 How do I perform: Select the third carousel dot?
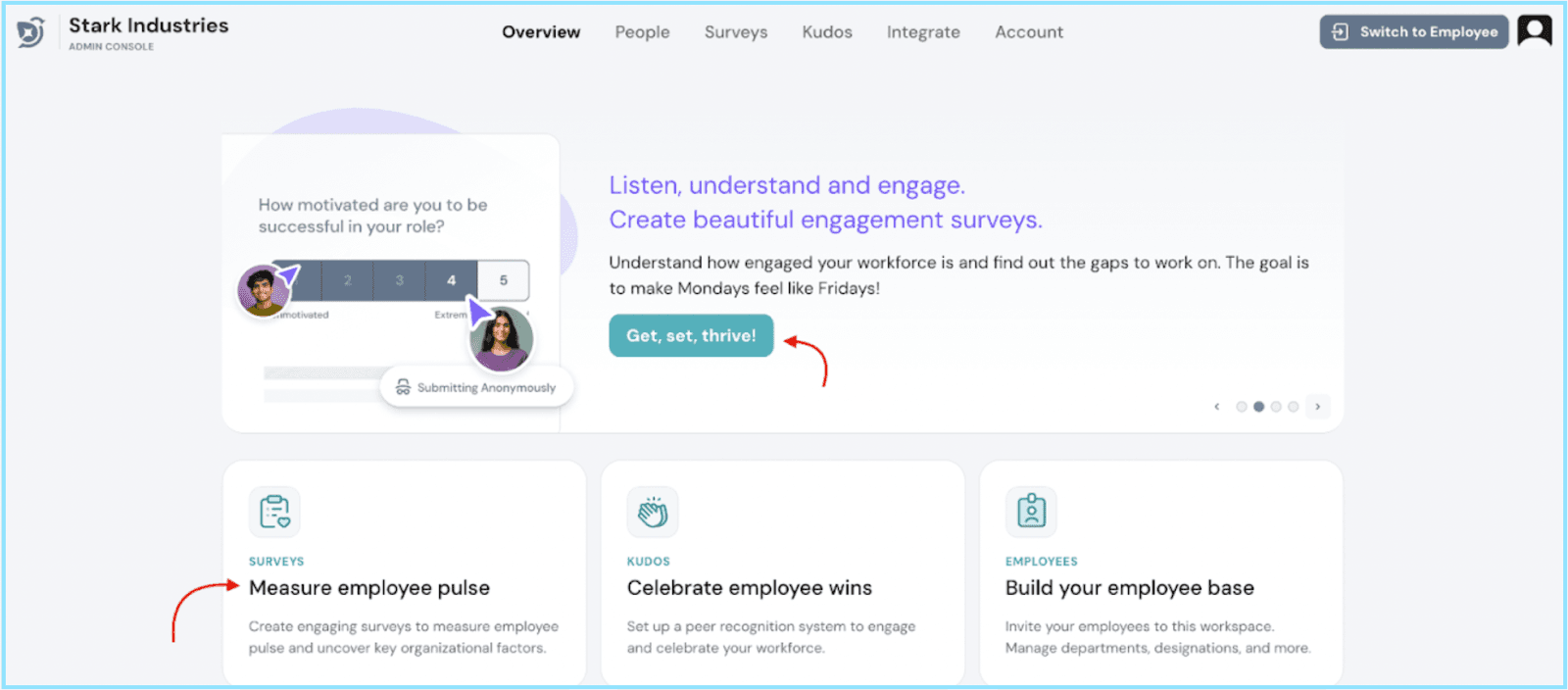(1276, 407)
